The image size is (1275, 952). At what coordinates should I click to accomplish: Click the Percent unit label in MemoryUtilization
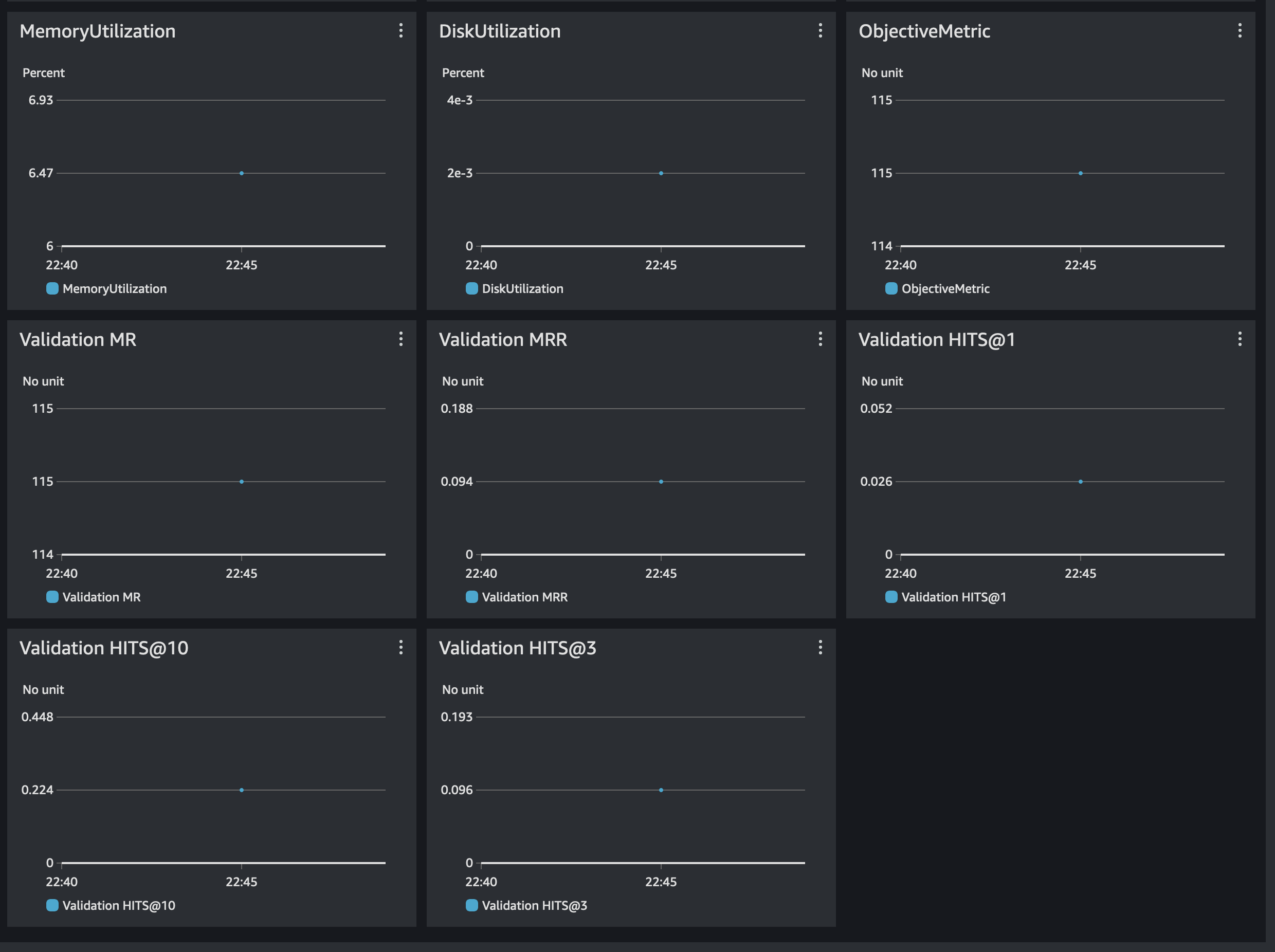[44, 73]
